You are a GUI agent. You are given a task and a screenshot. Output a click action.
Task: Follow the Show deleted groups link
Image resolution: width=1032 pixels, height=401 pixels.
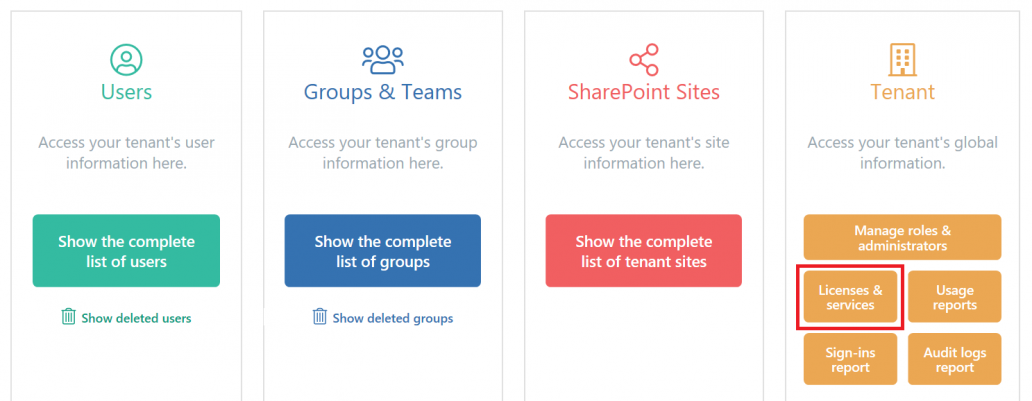click(x=393, y=319)
